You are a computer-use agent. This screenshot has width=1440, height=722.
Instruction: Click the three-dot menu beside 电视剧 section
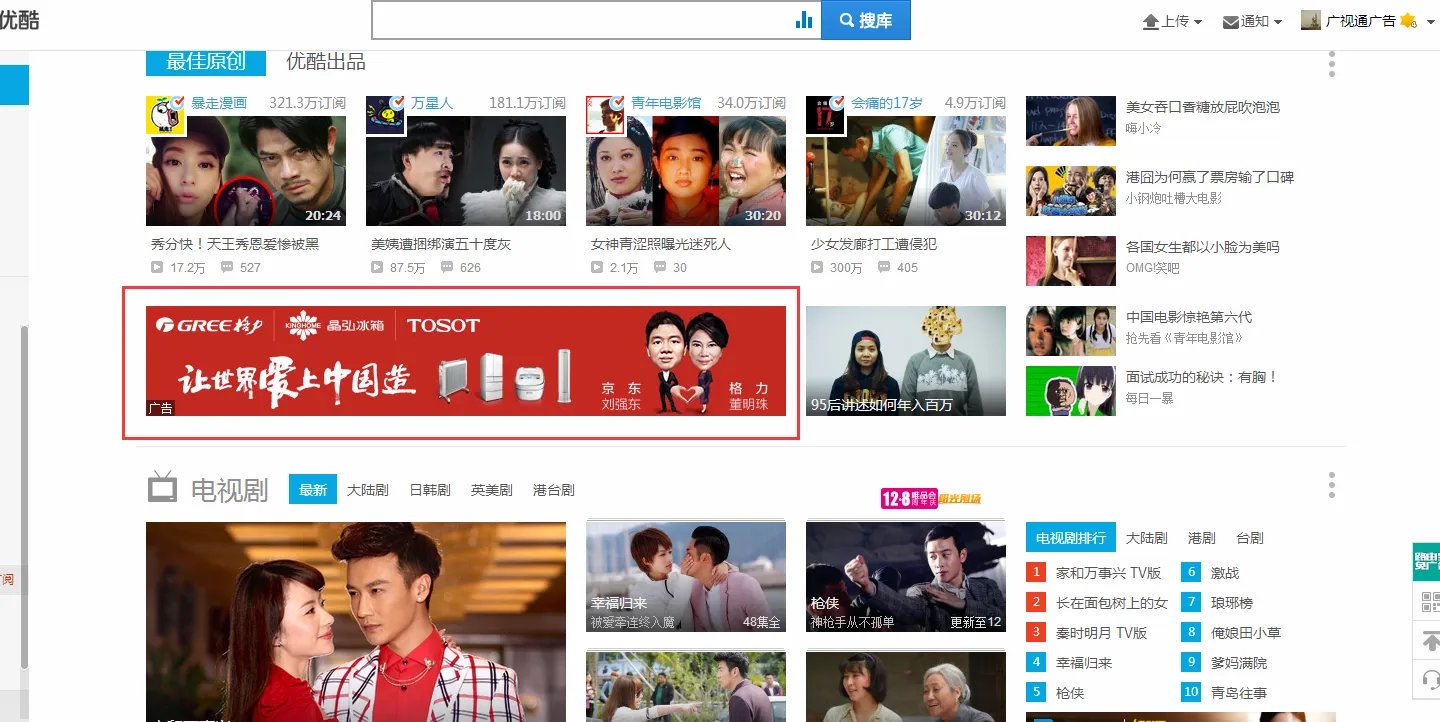[1331, 486]
